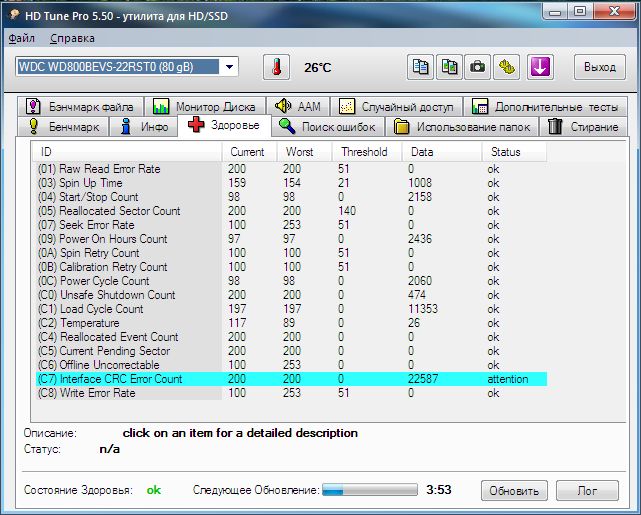Image resolution: width=641 pixels, height=515 pixels.
Task: Click the data value 11353
Action: coord(423,309)
